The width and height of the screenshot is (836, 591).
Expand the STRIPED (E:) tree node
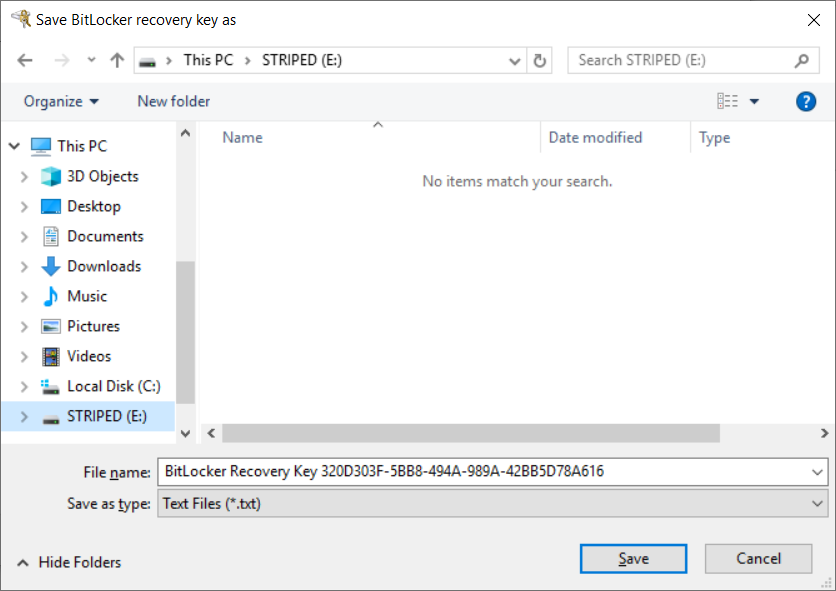pyautogui.click(x=24, y=417)
